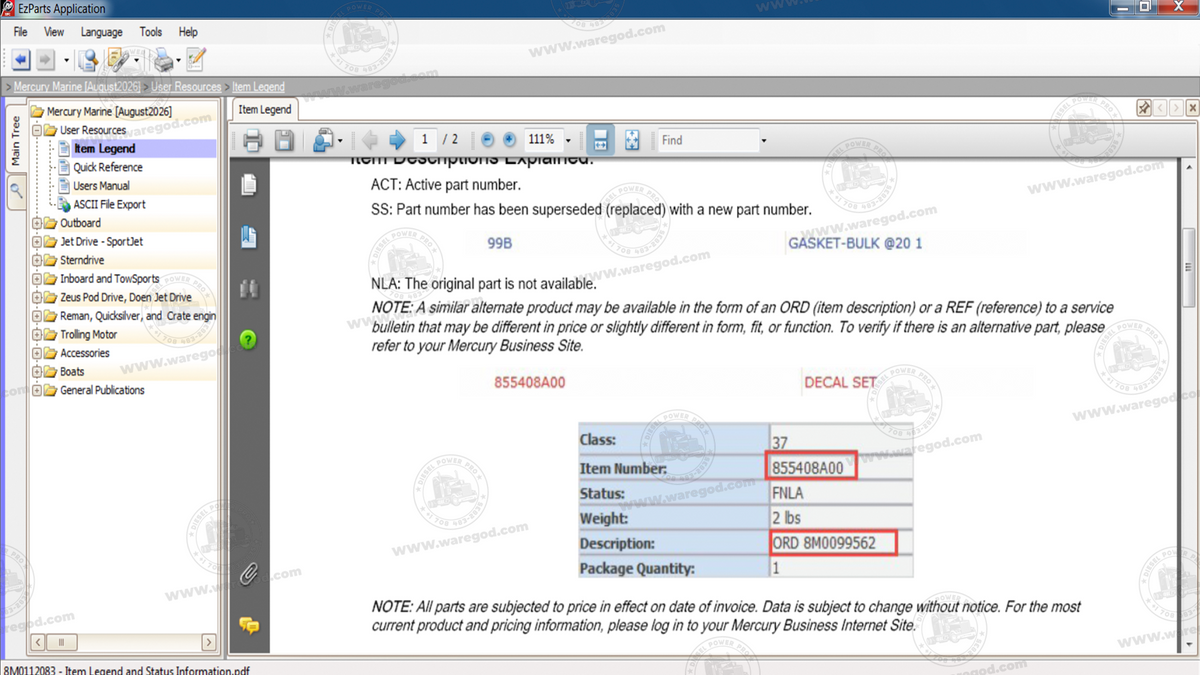The width and height of the screenshot is (1200, 675).
Task: Click Mercury Marine breadcrumb link
Action: [78, 87]
